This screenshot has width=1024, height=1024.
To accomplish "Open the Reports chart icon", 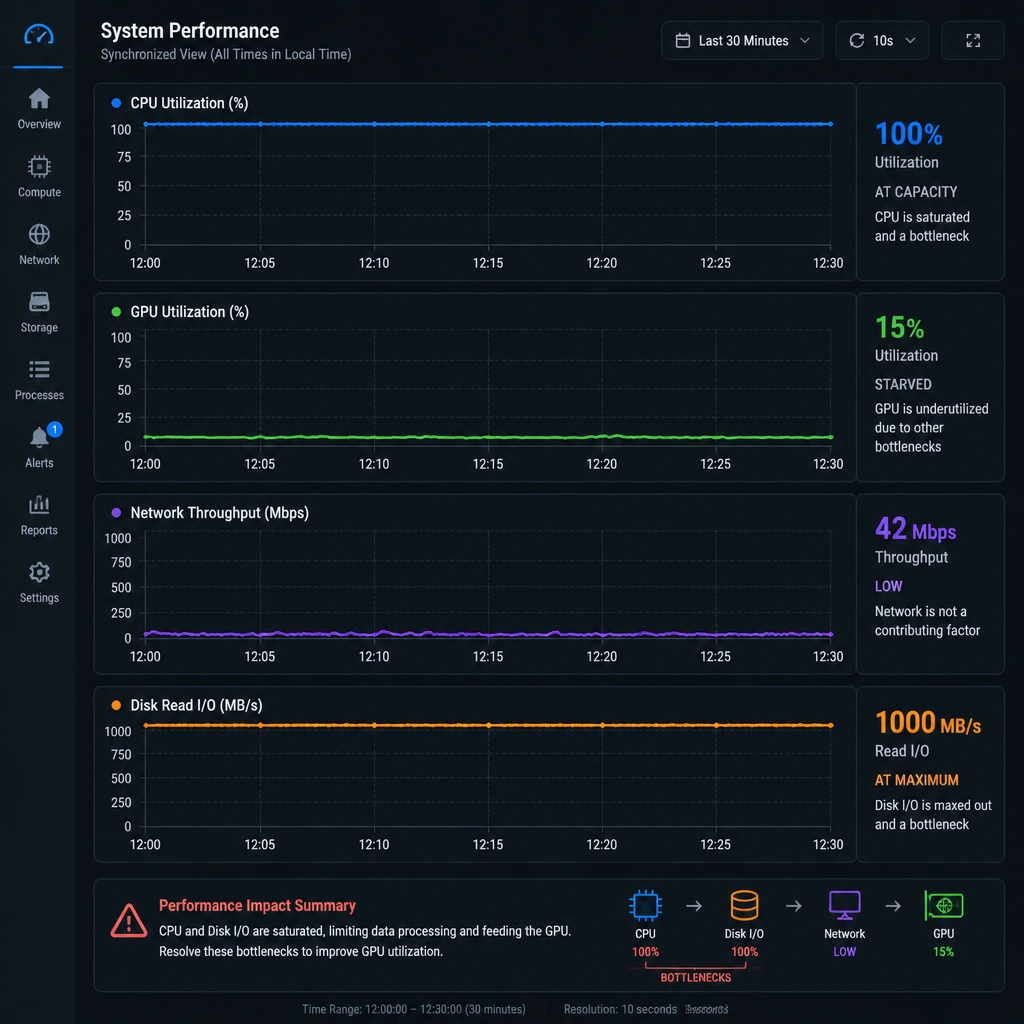I will click(39, 505).
